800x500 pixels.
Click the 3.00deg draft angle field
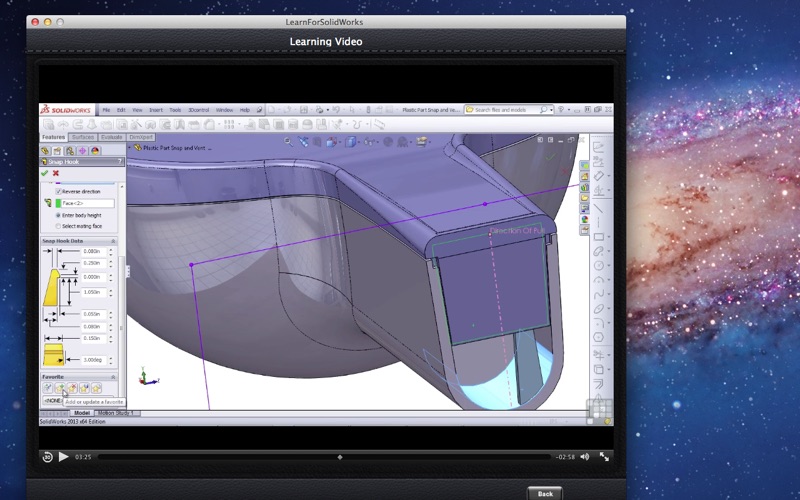pos(94,360)
